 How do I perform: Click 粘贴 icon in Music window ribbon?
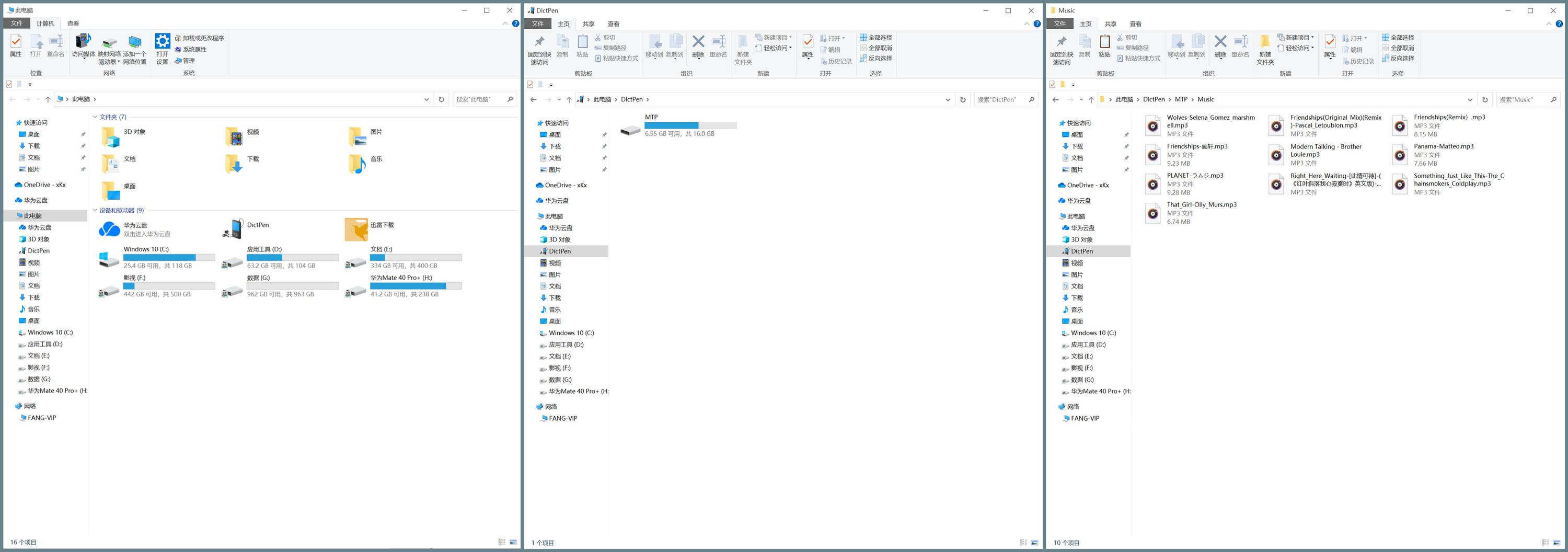click(x=1105, y=46)
